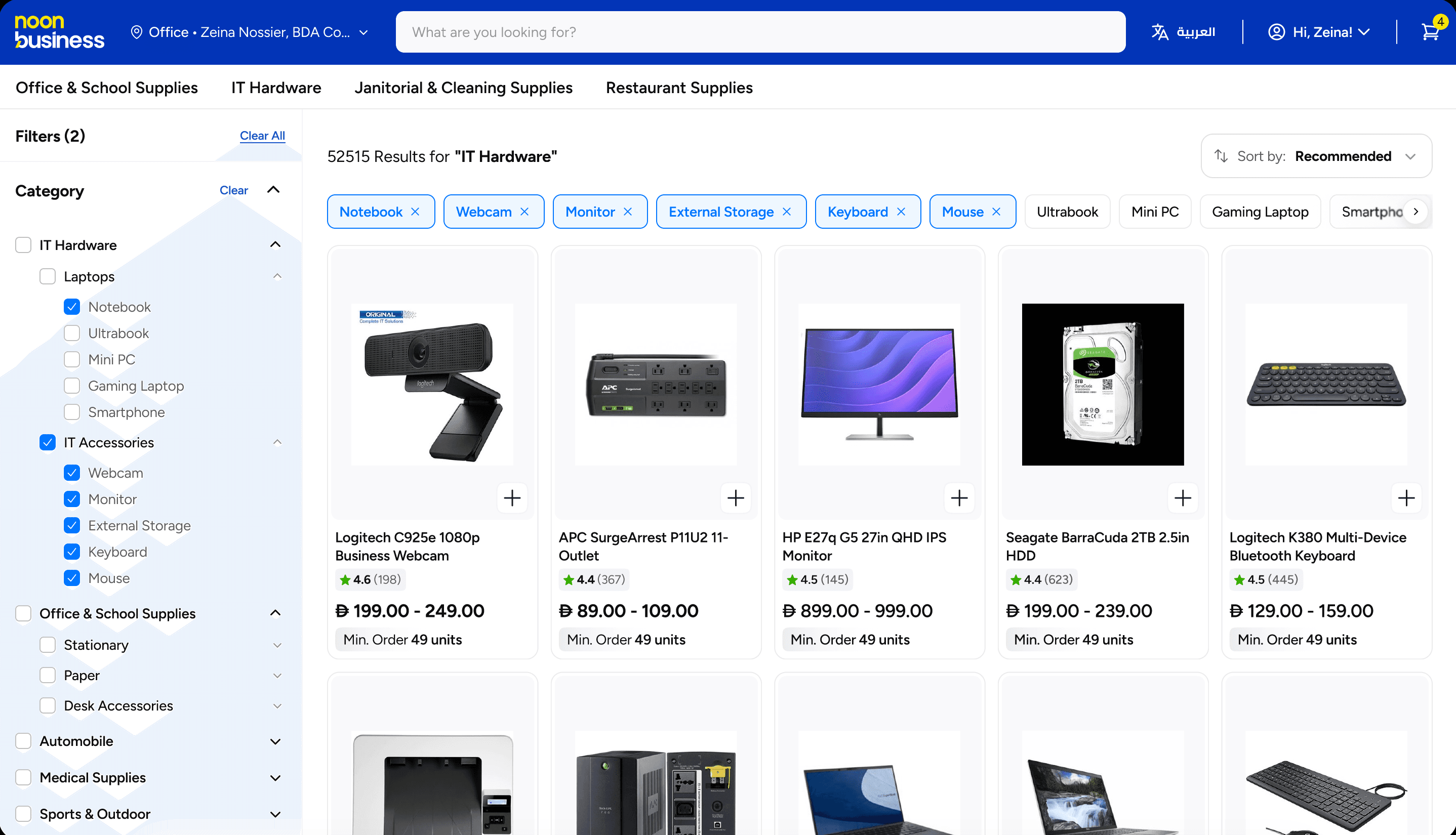Screen dimensions: 1456x835
Task: Open the HP E27q monitor product image
Action: 879,384
